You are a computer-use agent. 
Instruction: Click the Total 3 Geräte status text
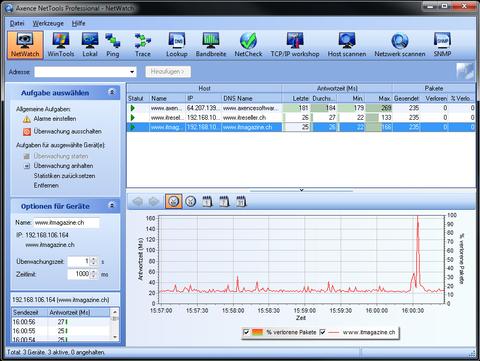click(56, 352)
